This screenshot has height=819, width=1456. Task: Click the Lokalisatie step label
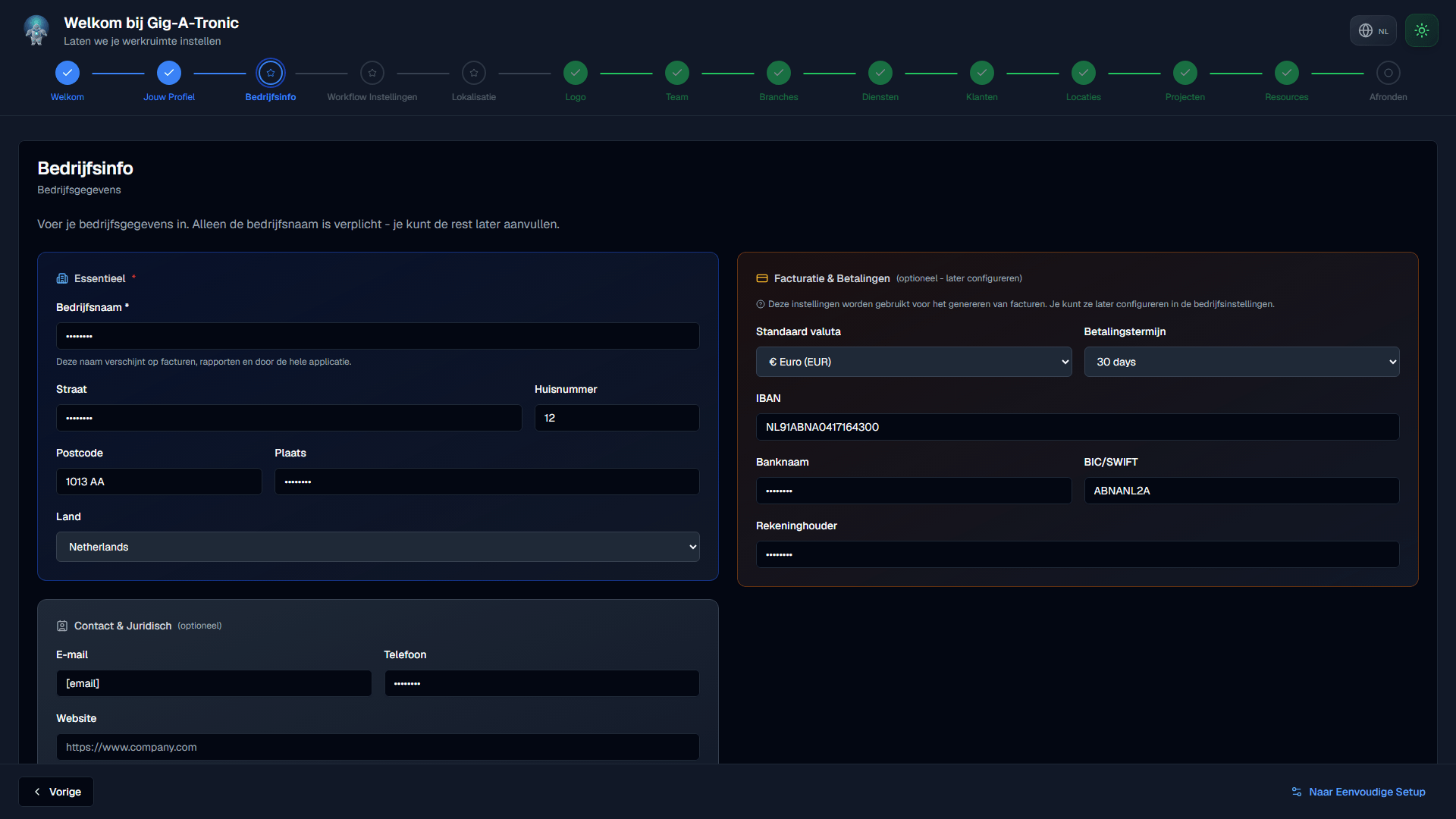tap(474, 97)
